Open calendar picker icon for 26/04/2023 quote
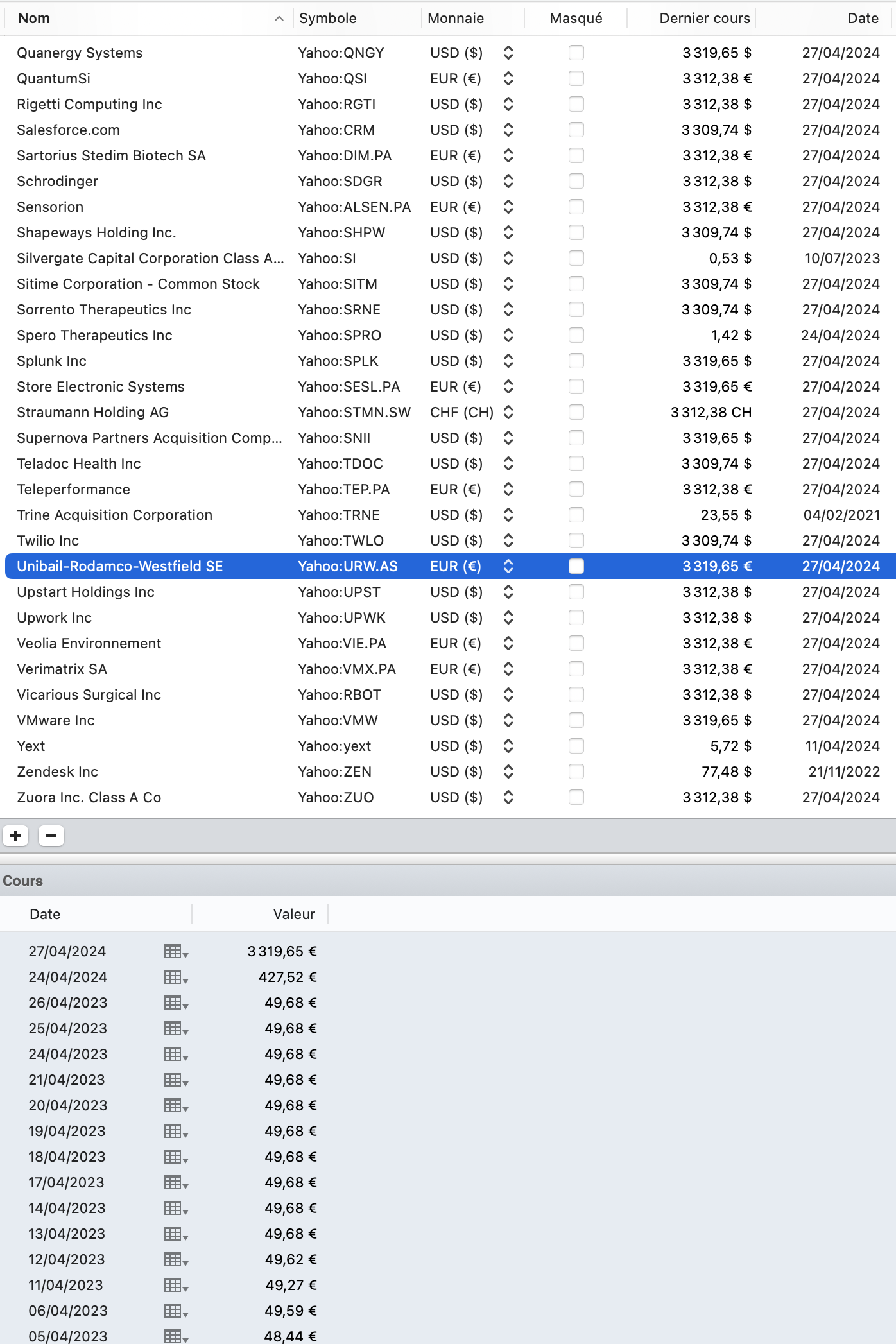This screenshot has height=1344, width=896. pyautogui.click(x=176, y=1003)
